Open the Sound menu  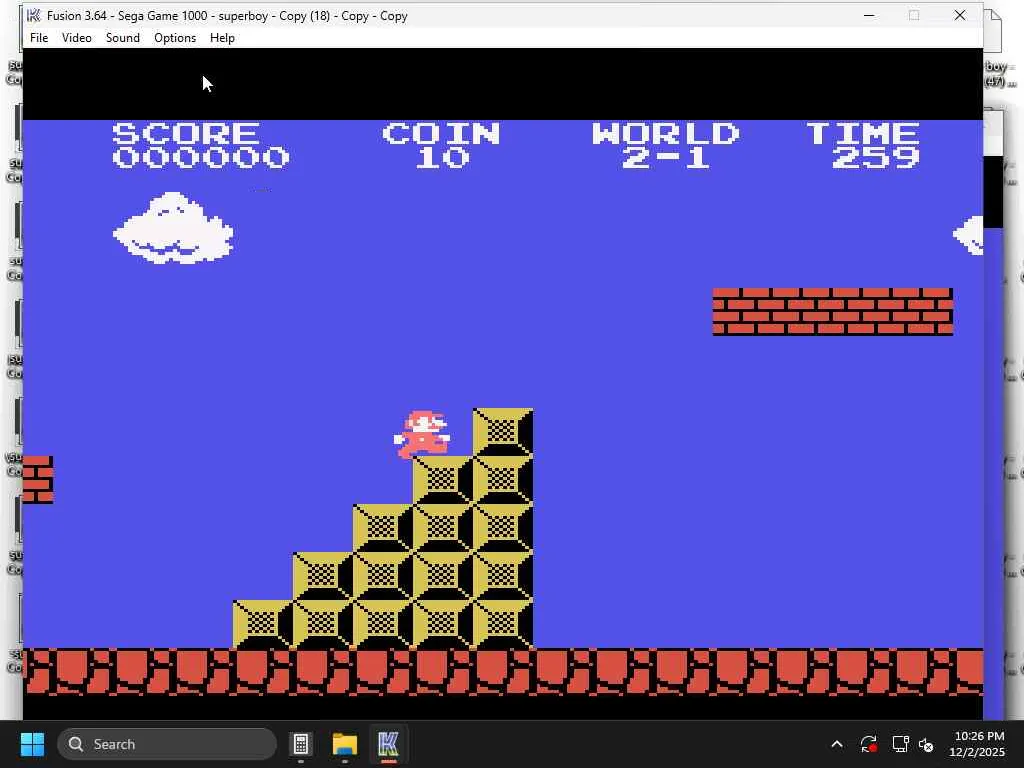123,38
